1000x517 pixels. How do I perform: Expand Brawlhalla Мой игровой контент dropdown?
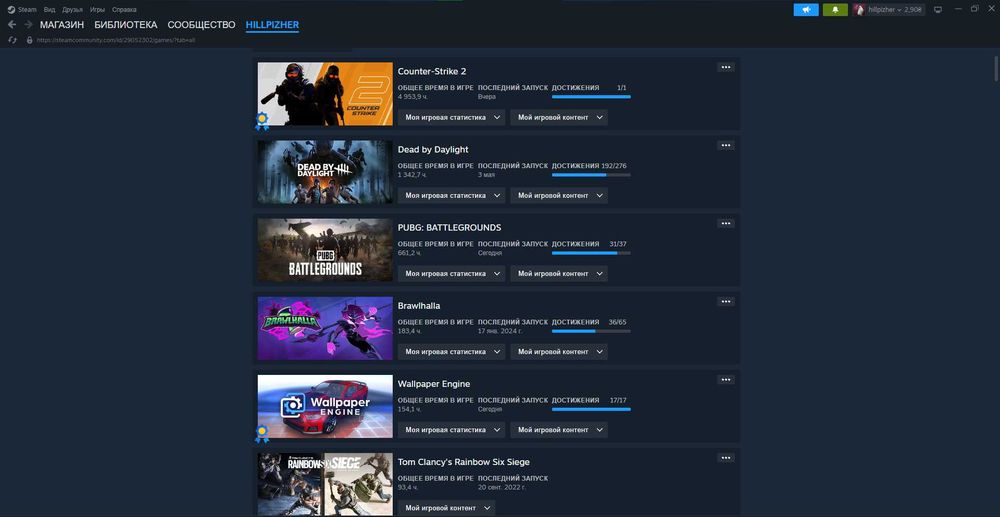click(x=559, y=352)
